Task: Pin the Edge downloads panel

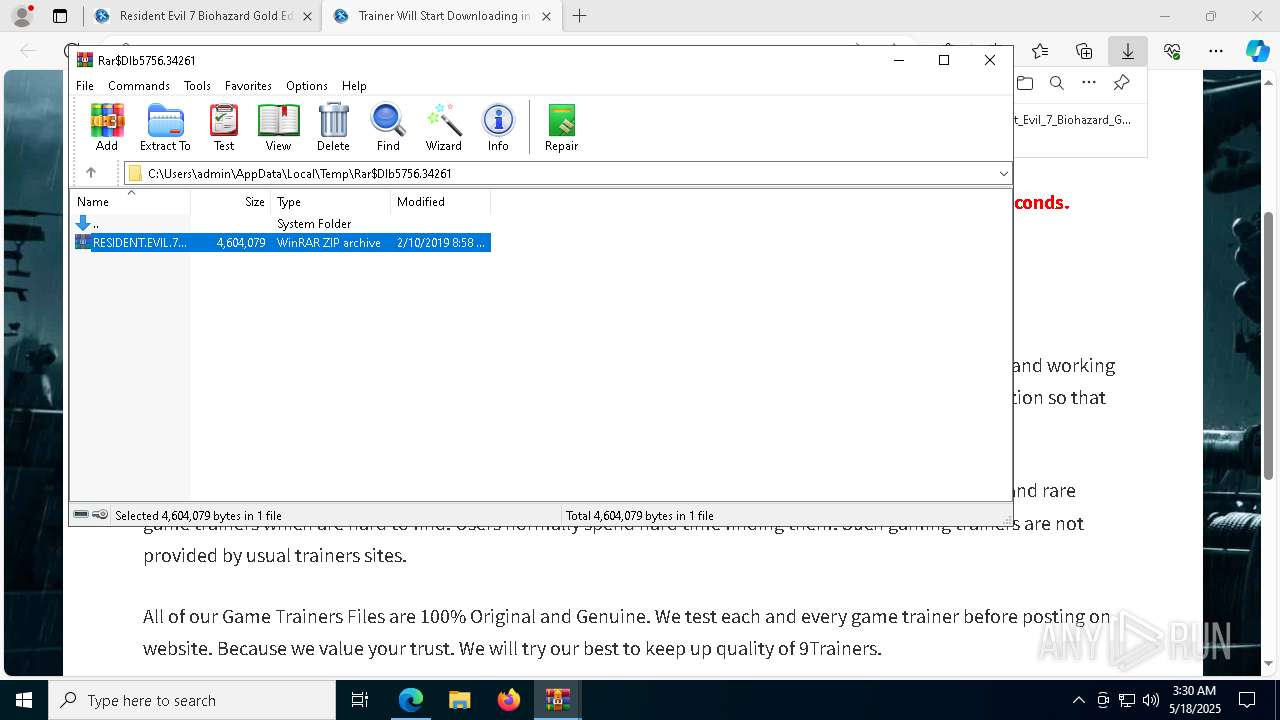Action: 1122,83
